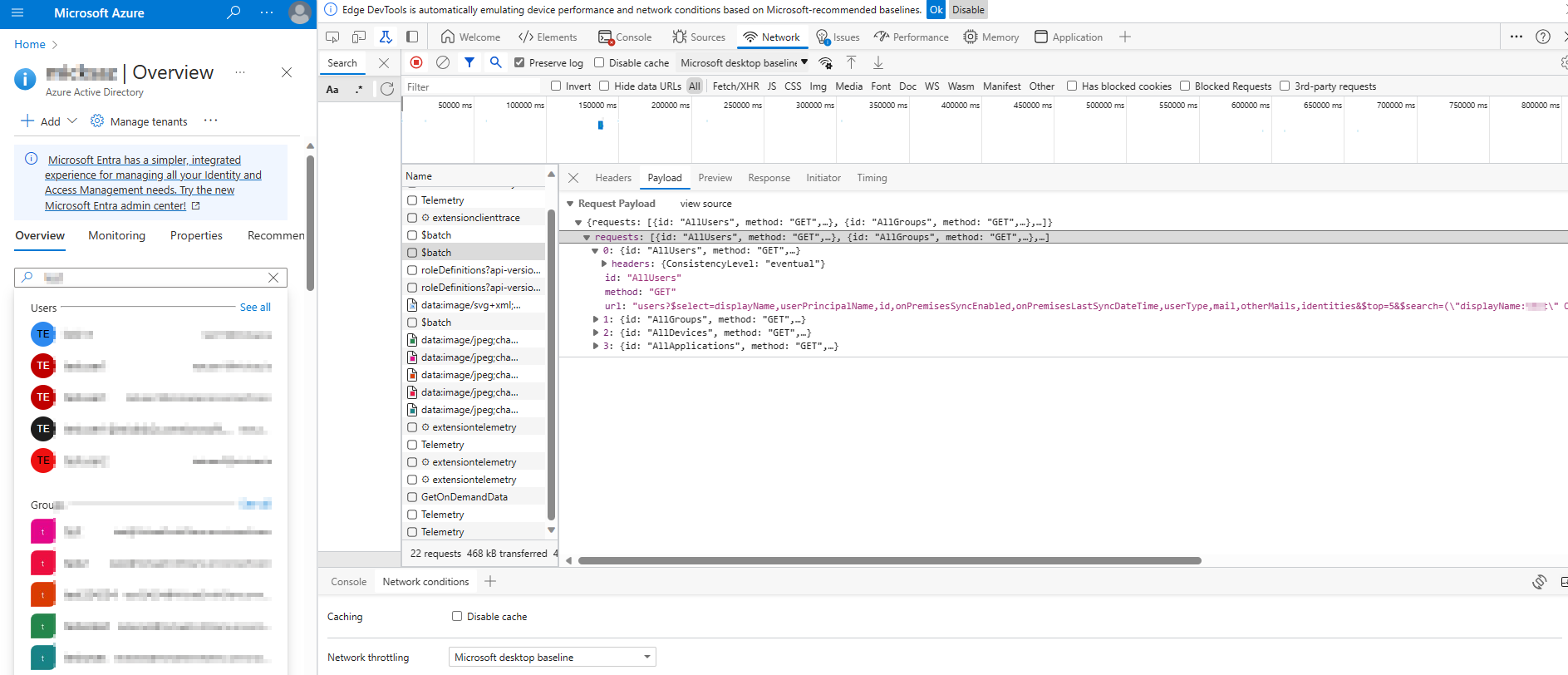Screen dimensions: 1568x675
Task: Click the network Filter input field
Action: click(474, 86)
